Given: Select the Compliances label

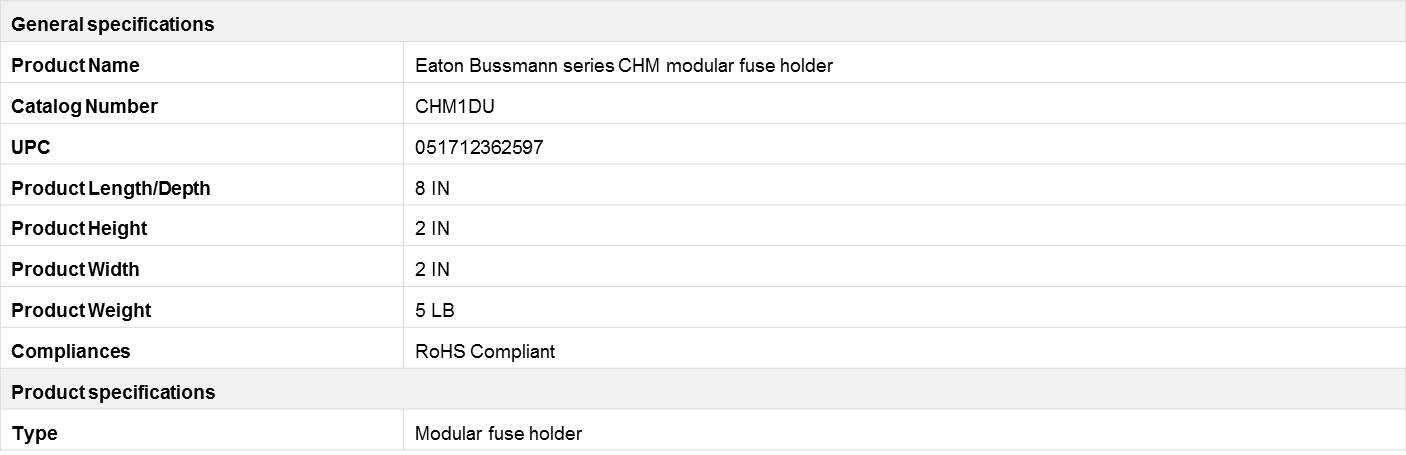Looking at the screenshot, I should tap(71, 352).
